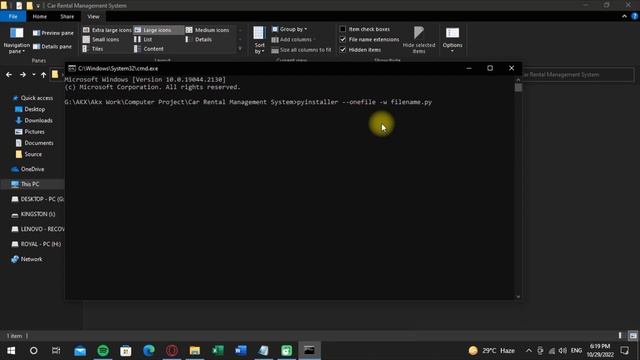
Task: Toggle the Preview pane
Action: pyautogui.click(x=53, y=33)
